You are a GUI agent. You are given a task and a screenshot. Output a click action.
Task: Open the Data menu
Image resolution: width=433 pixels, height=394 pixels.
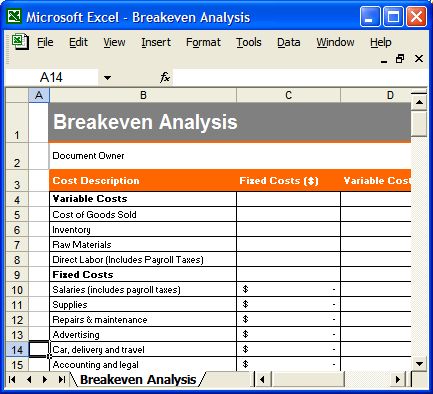coord(289,42)
